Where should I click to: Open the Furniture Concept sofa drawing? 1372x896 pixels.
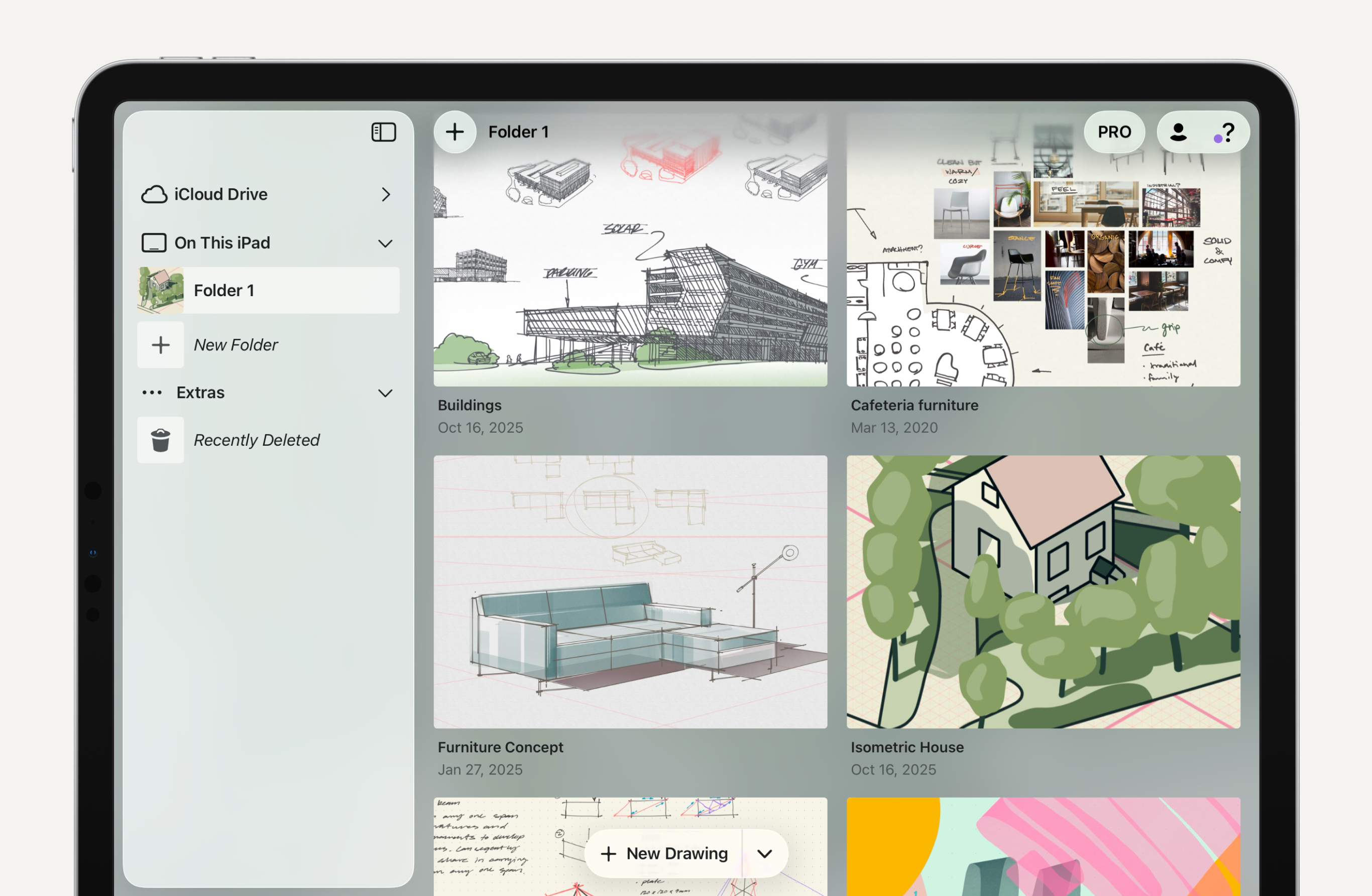click(x=630, y=592)
